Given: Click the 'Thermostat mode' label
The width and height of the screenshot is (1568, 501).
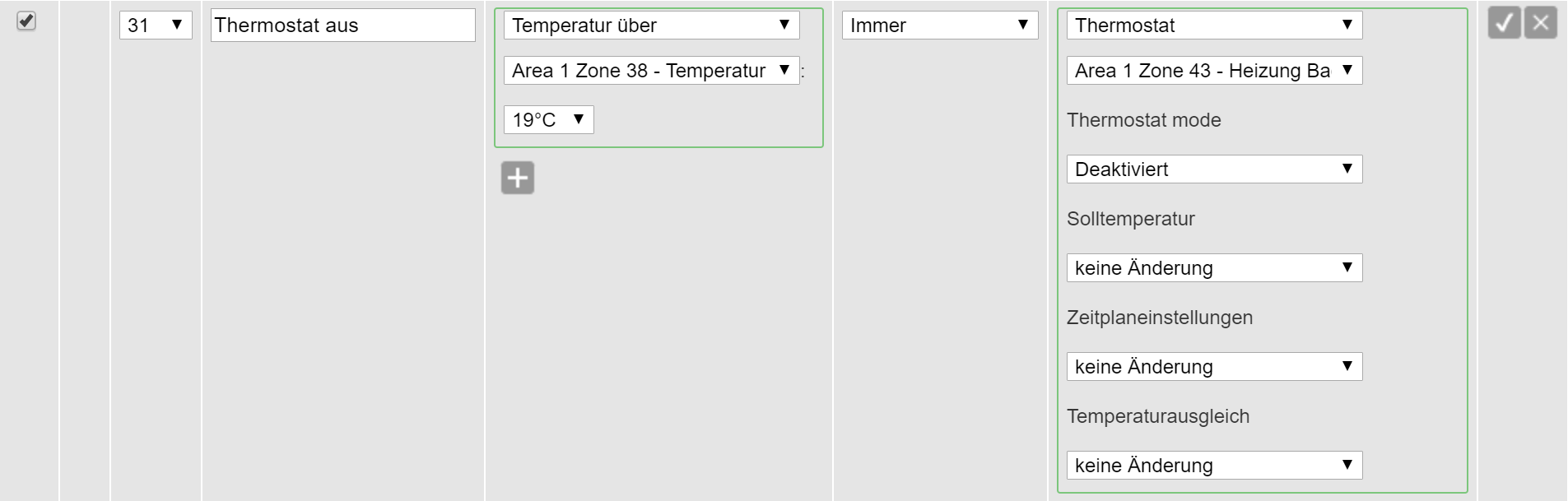Looking at the screenshot, I should 1143,120.
